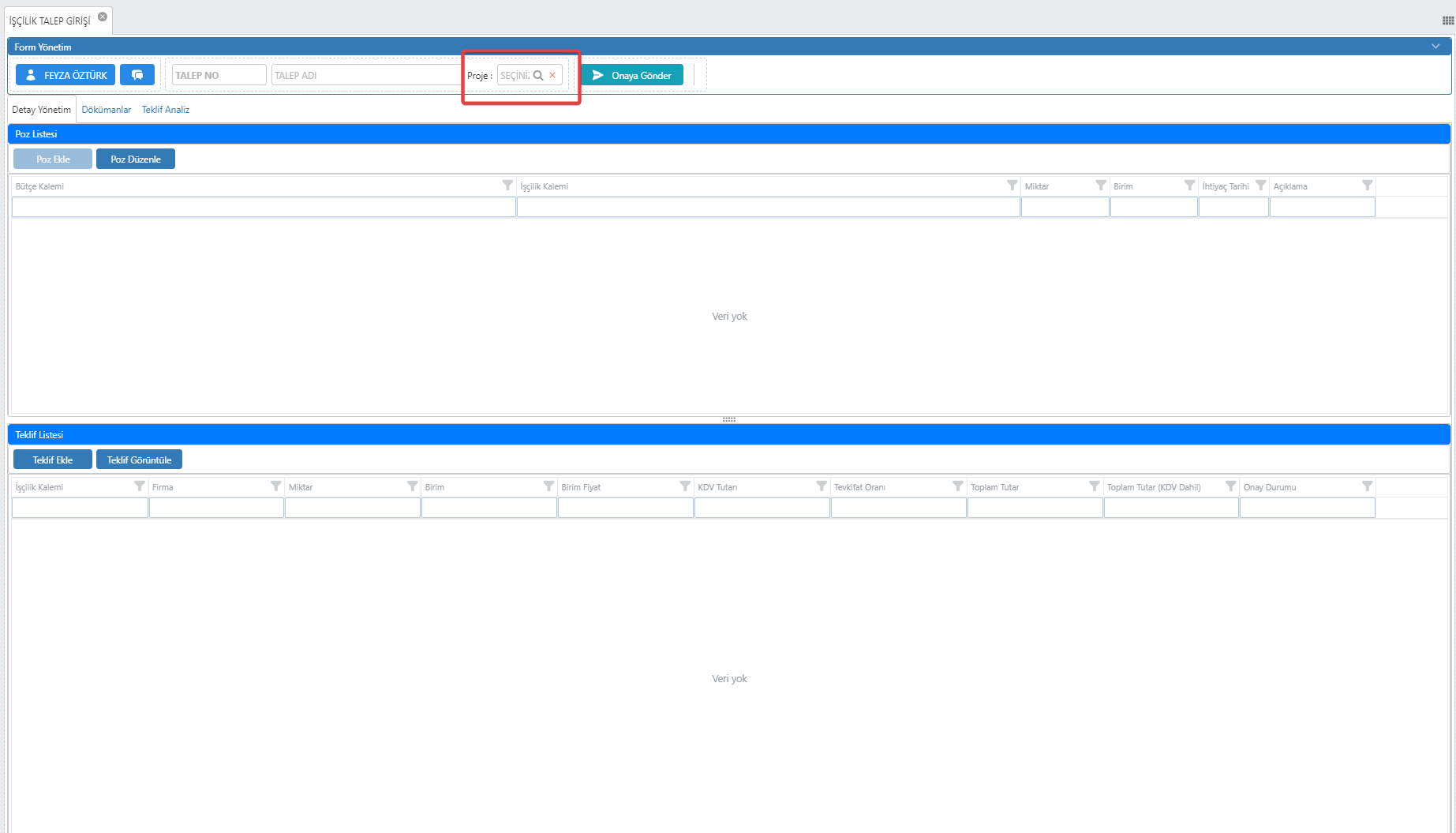Click filter icon on Bütçe Kalemi column
This screenshot has width=1456, height=833.
click(507, 186)
